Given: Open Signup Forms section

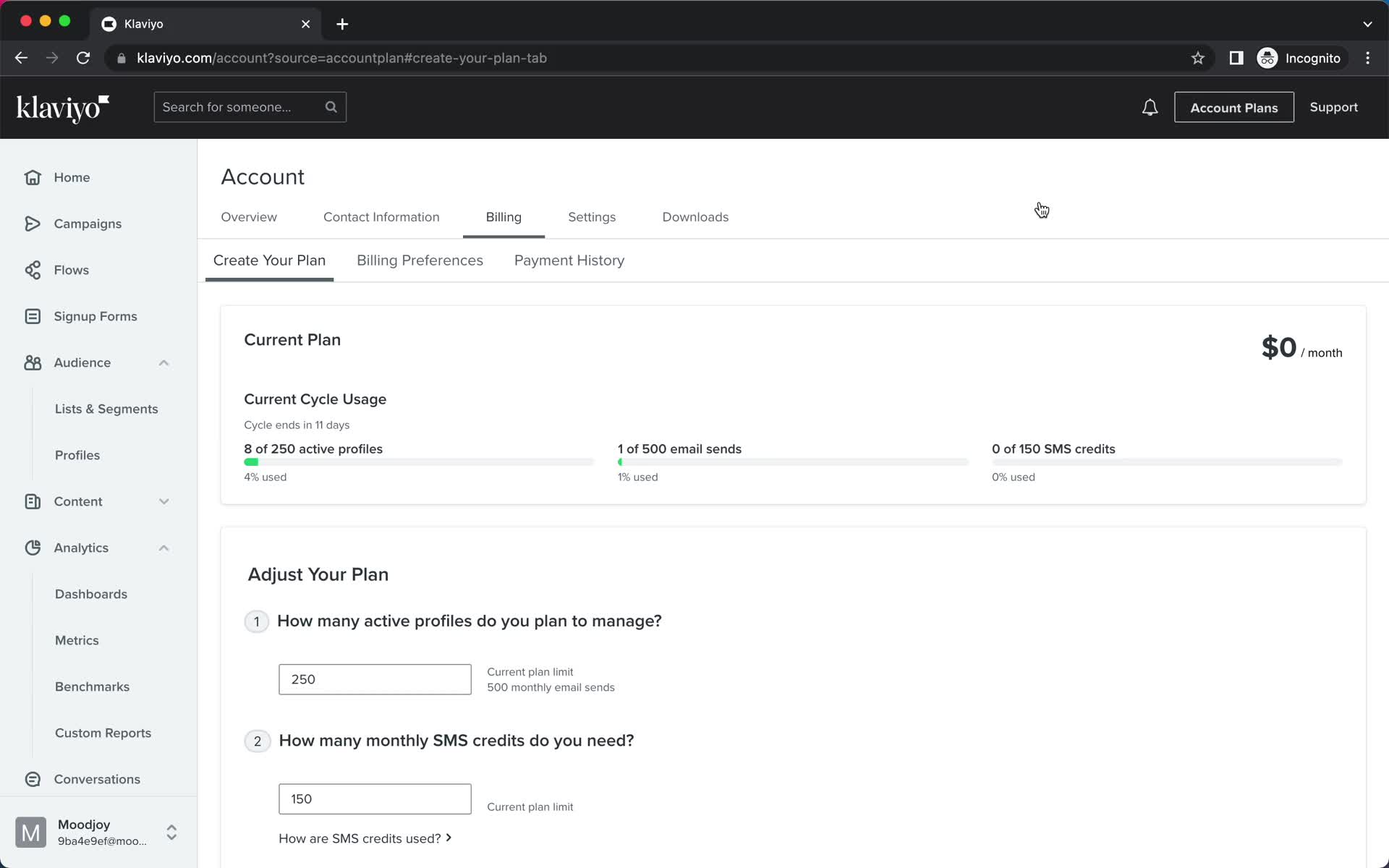Looking at the screenshot, I should (x=94, y=316).
